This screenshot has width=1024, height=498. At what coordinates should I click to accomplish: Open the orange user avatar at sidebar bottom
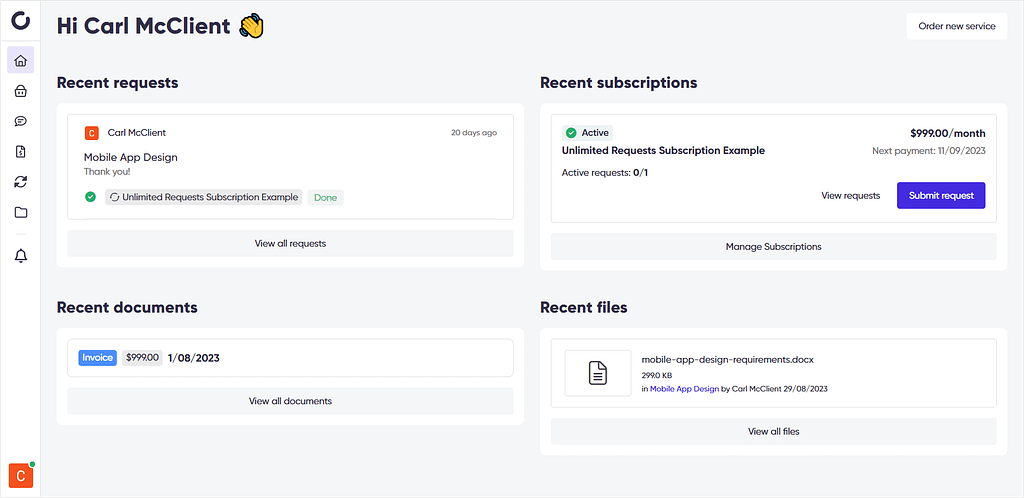click(x=20, y=475)
